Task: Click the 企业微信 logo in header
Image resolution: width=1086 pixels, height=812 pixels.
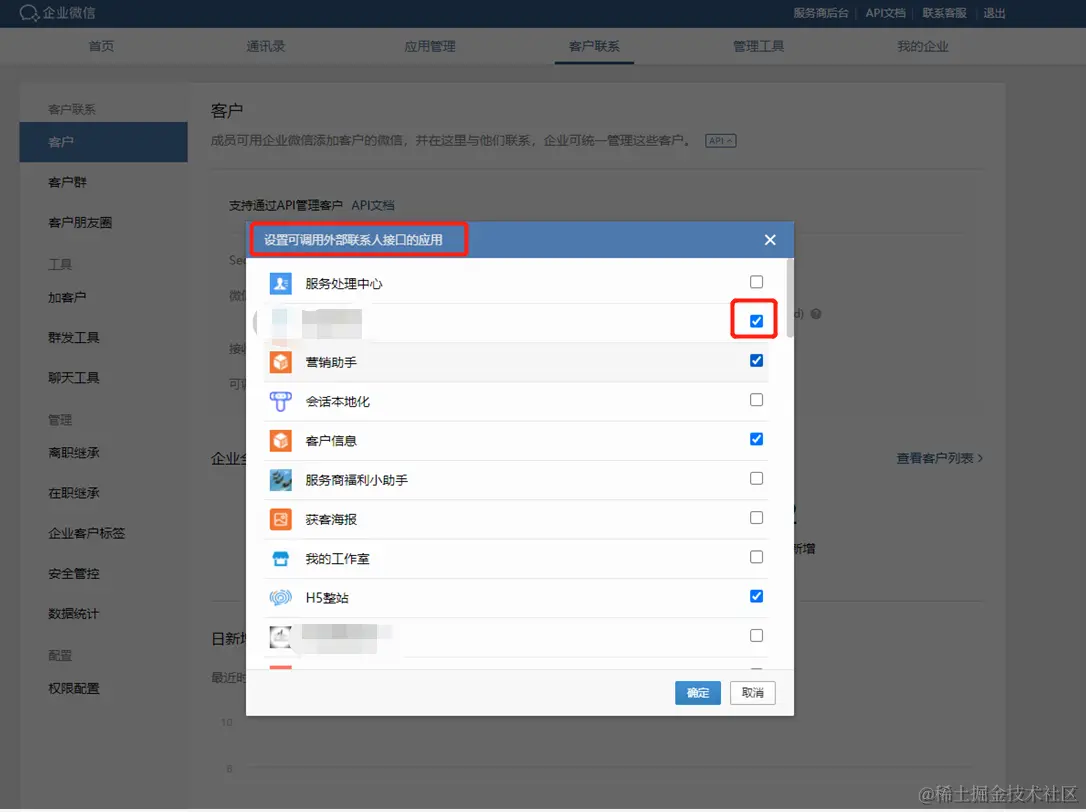Action: [57, 12]
